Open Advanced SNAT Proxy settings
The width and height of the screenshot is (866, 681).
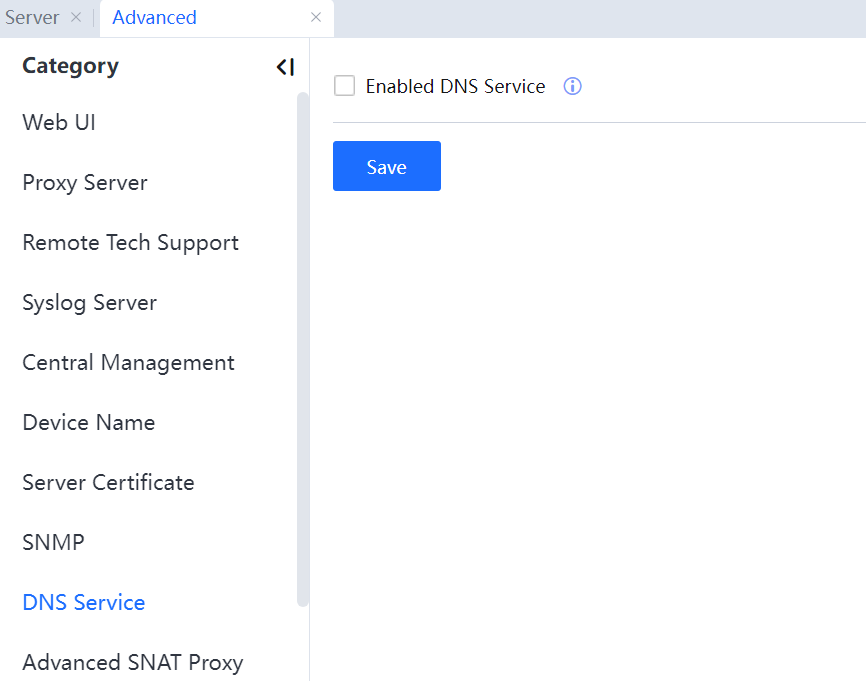132,662
